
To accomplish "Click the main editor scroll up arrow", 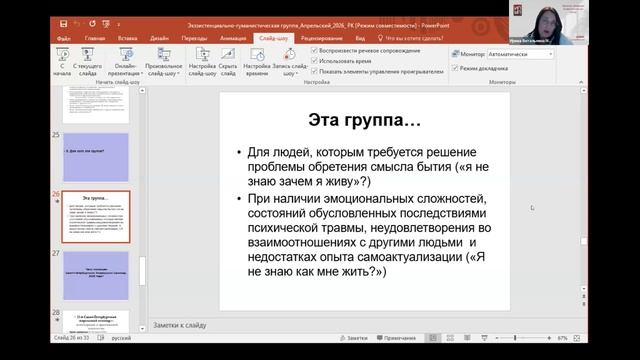I will point(584,91).
